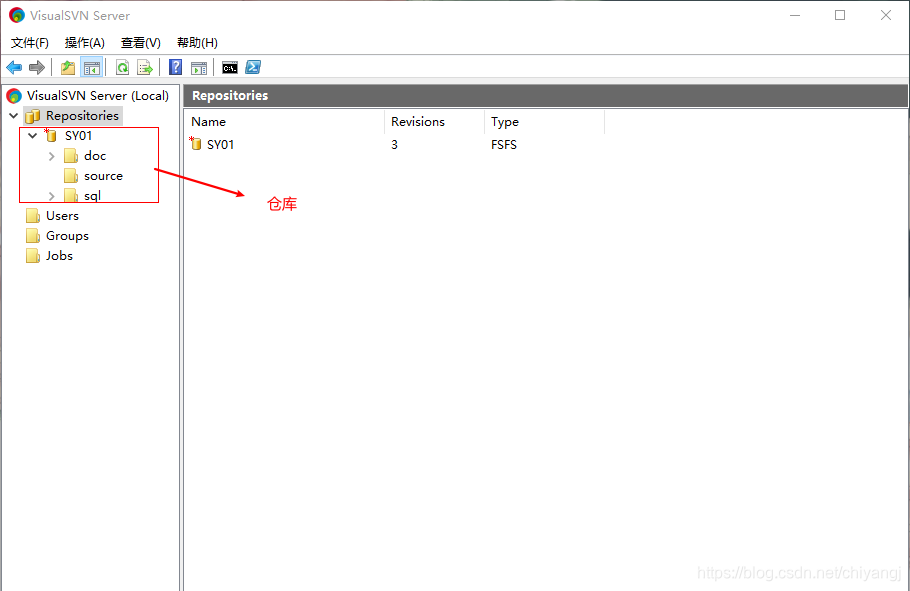Click the revision count 3 cell
The image size is (910, 591).
tap(395, 145)
